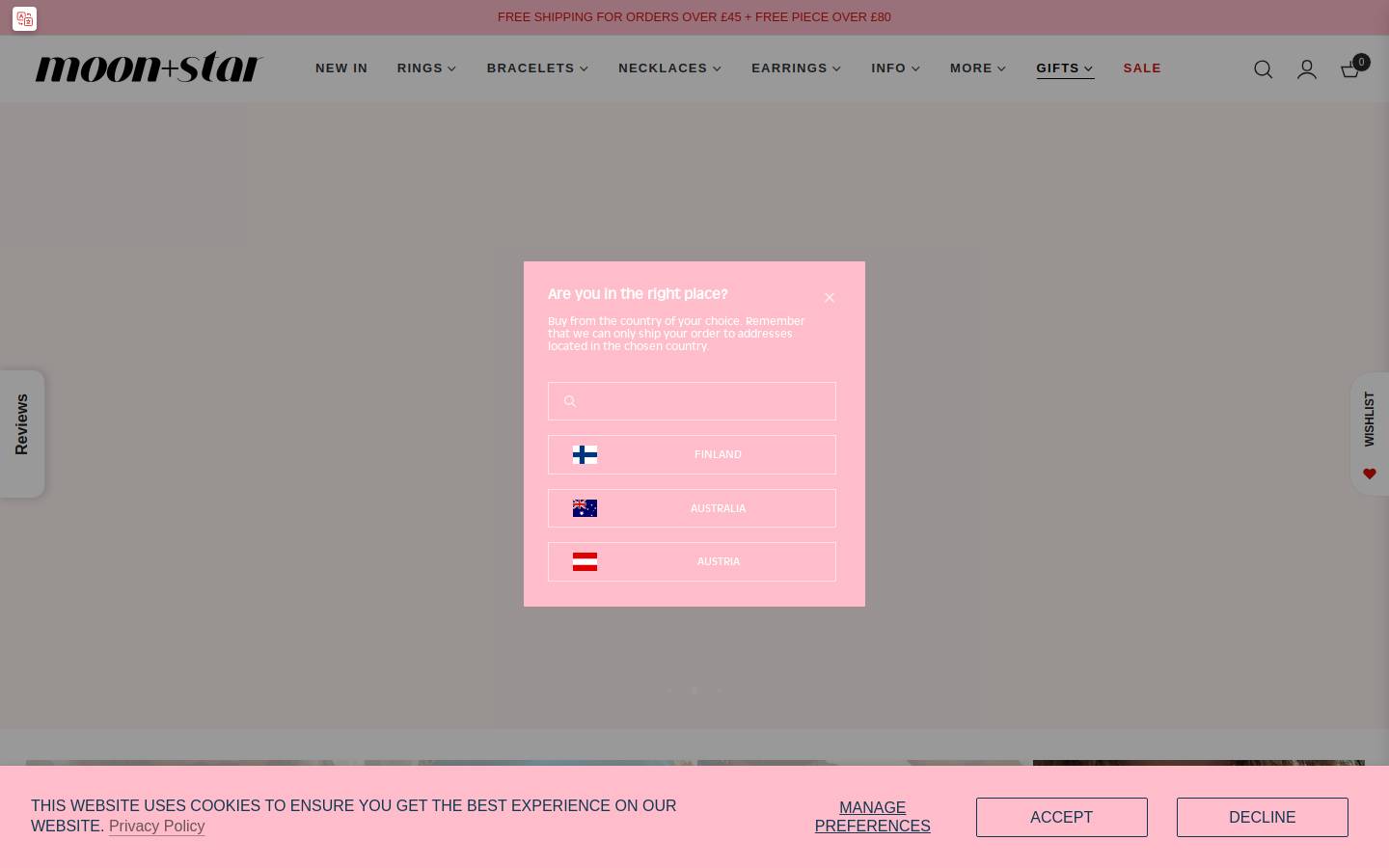Click the free shipping announcement banner
This screenshot has height=868, width=1389.
[x=694, y=17]
